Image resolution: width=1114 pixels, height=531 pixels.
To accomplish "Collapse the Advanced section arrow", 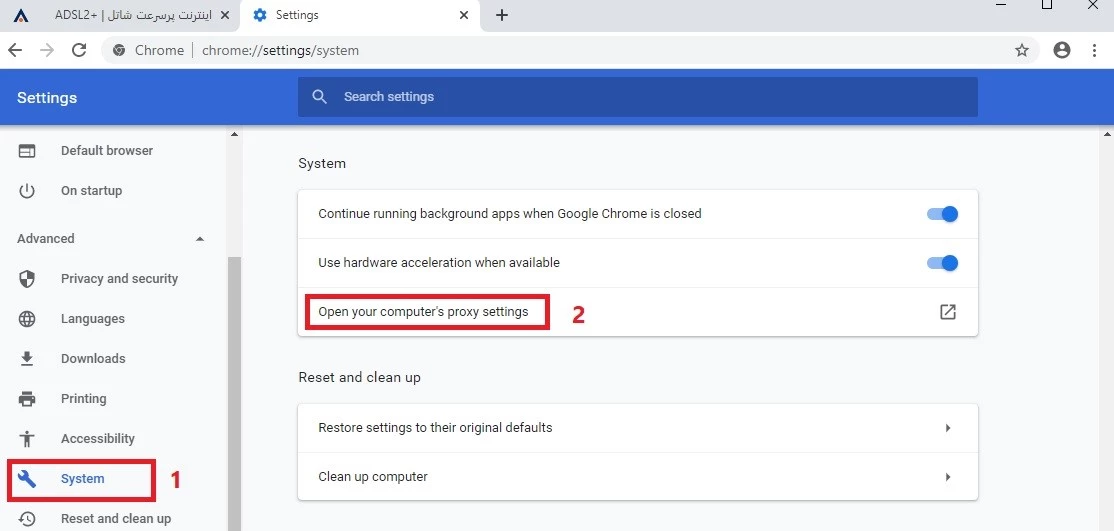I will (x=200, y=239).
